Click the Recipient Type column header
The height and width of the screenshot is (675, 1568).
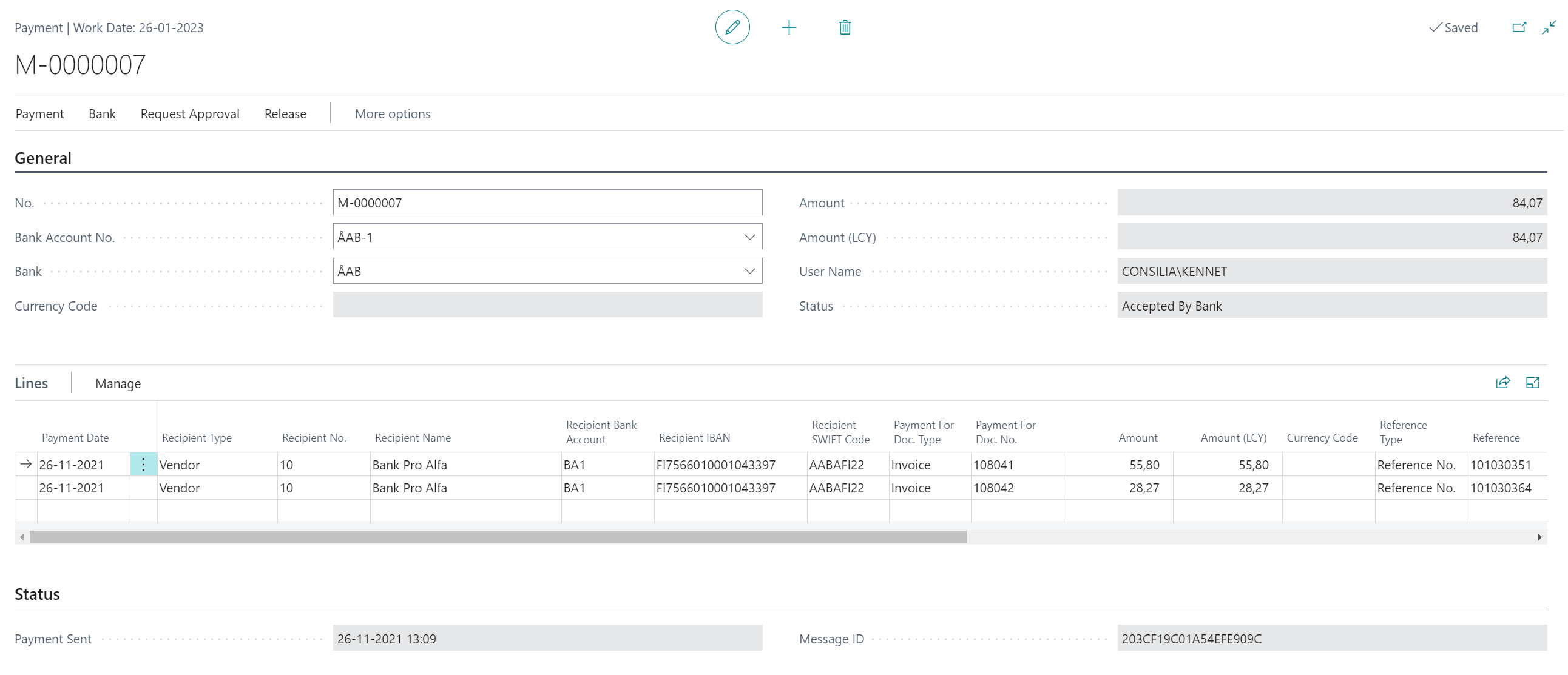pyautogui.click(x=197, y=438)
